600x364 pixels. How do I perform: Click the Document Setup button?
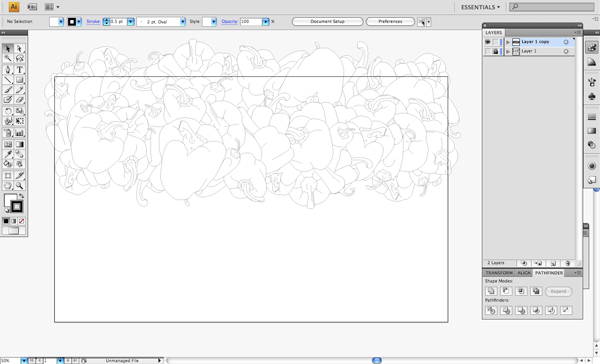[x=328, y=21]
